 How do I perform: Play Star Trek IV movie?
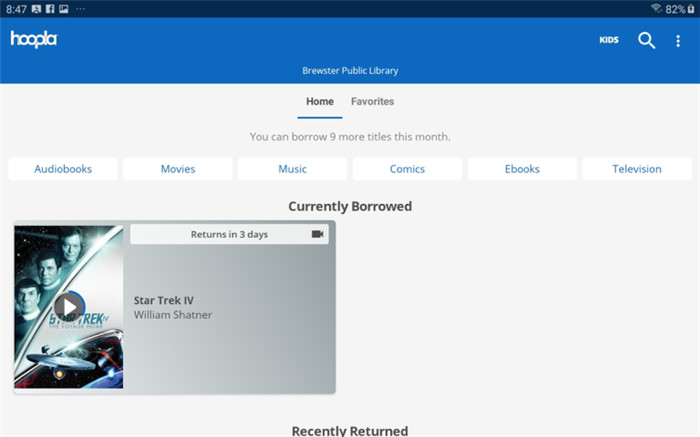69,307
